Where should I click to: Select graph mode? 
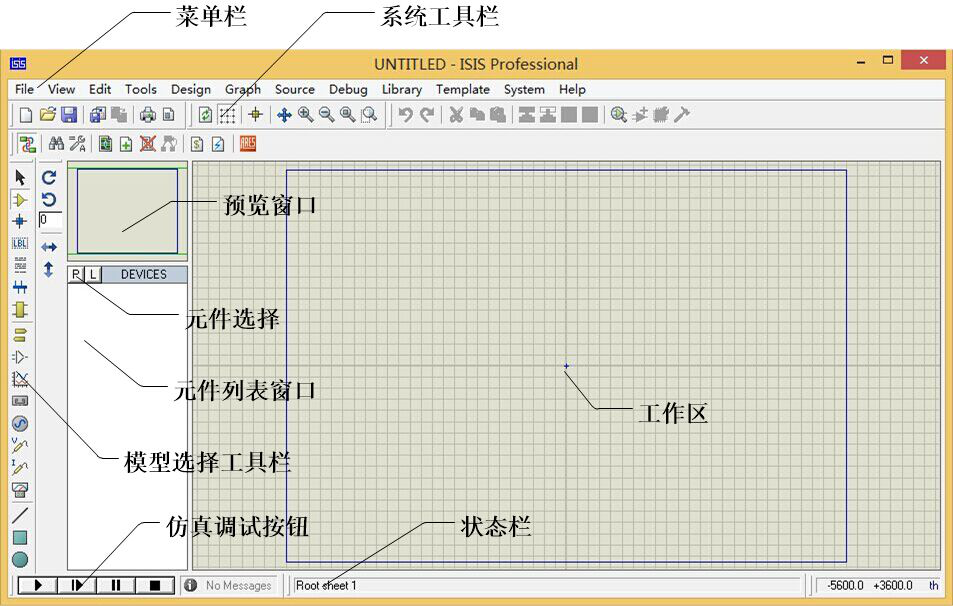[x=20, y=379]
